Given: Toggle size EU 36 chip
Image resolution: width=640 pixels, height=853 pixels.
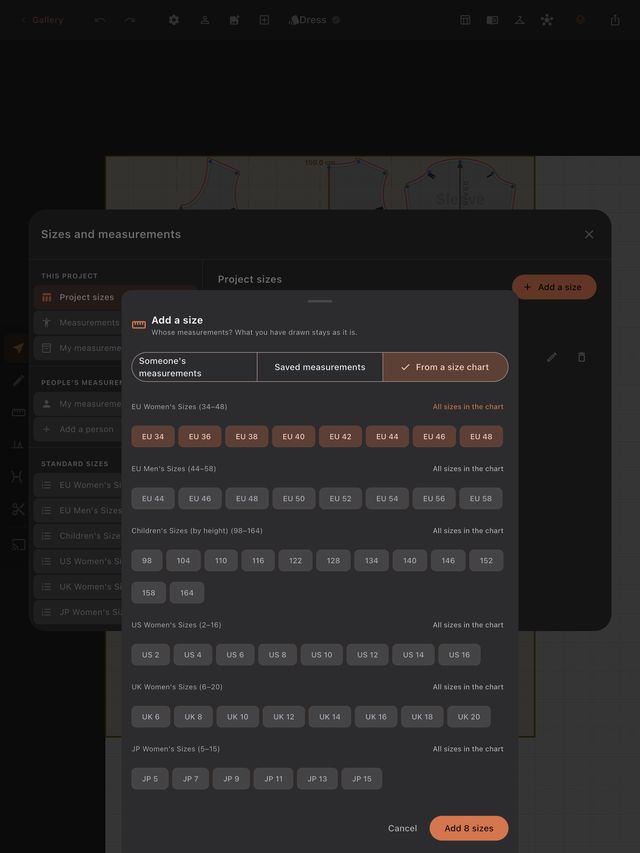Looking at the screenshot, I should pyautogui.click(x=200, y=436).
